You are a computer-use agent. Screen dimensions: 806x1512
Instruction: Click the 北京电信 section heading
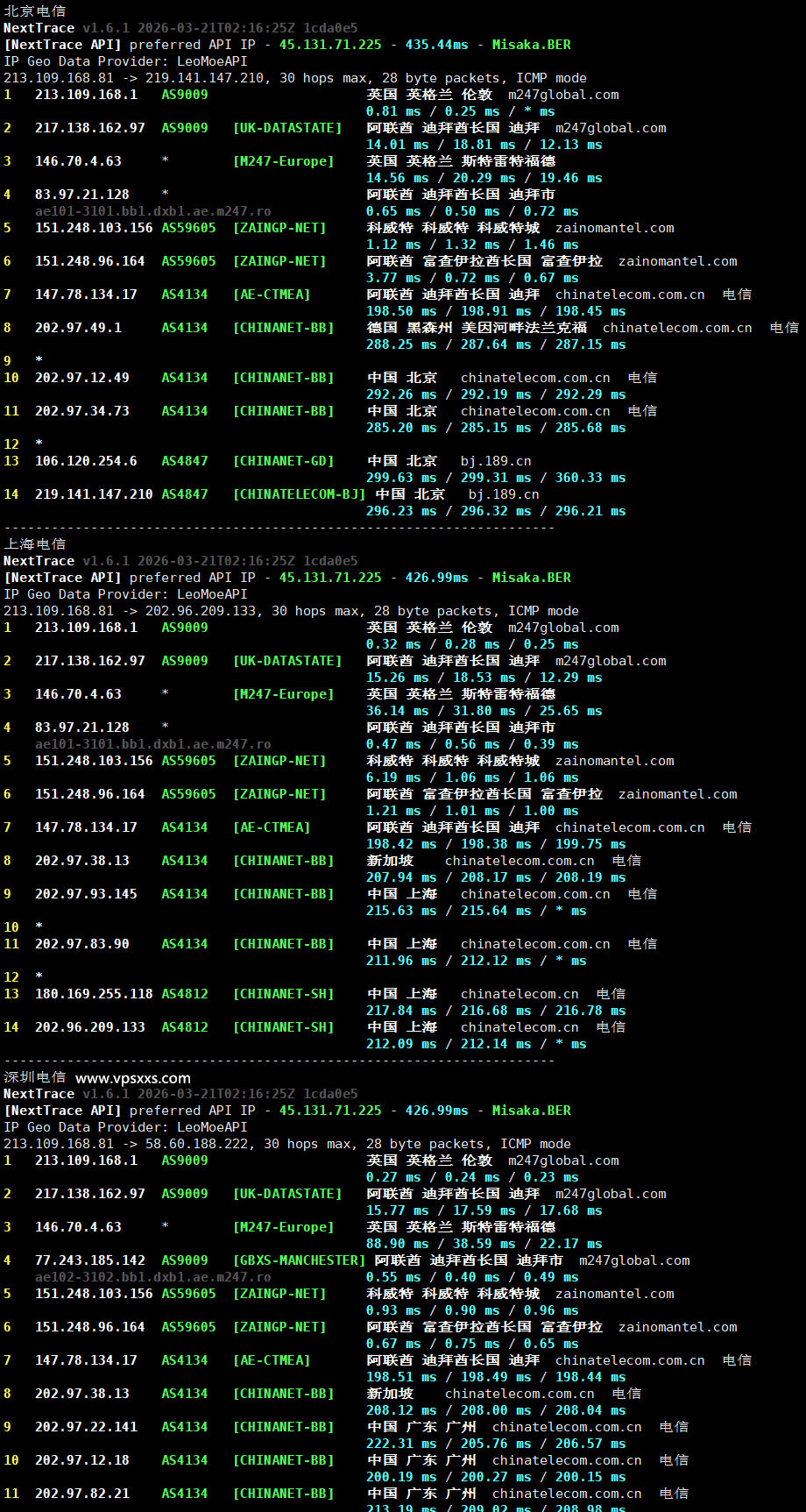point(34,11)
